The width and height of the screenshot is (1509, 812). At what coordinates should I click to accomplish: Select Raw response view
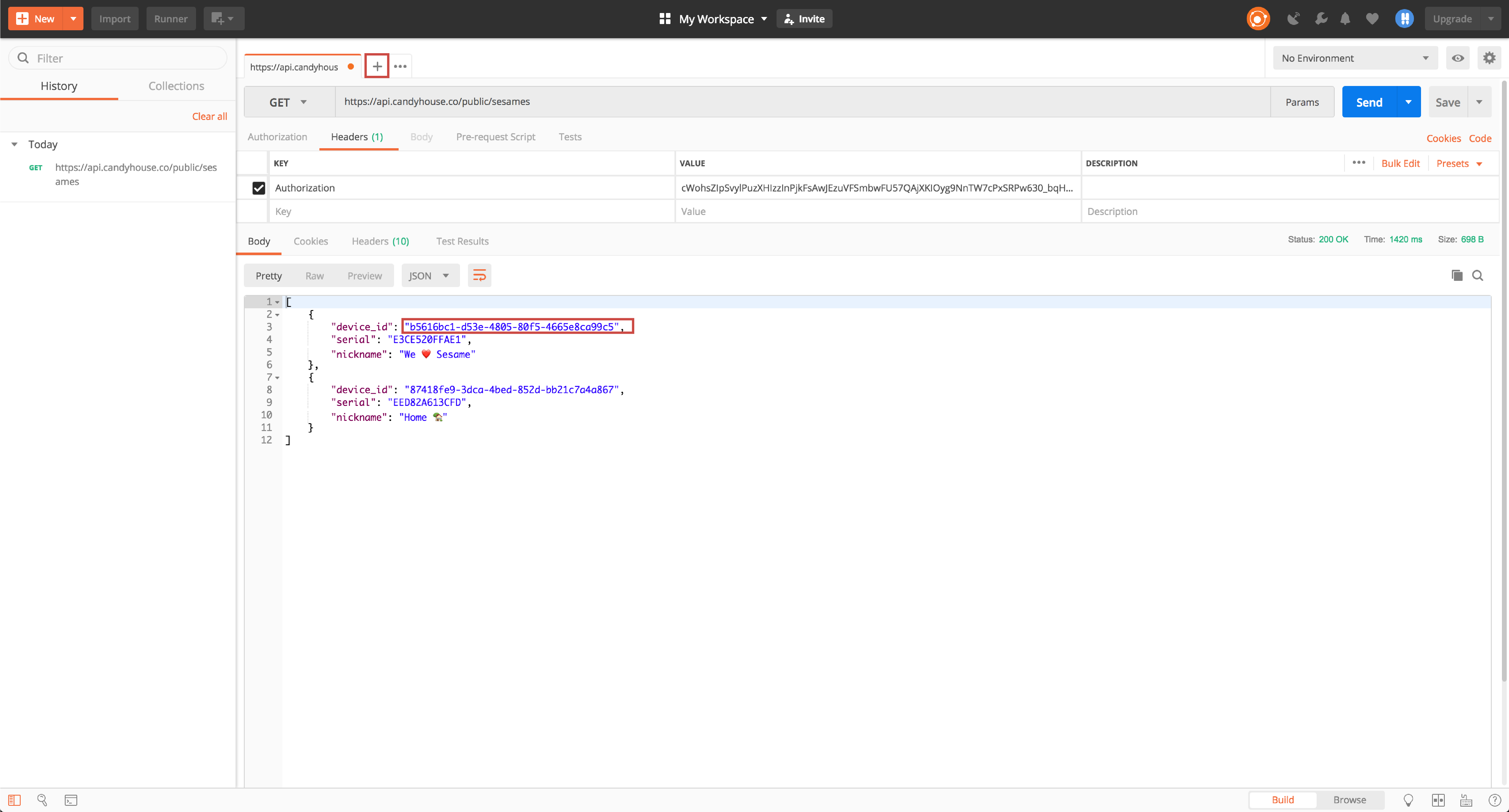tap(314, 276)
